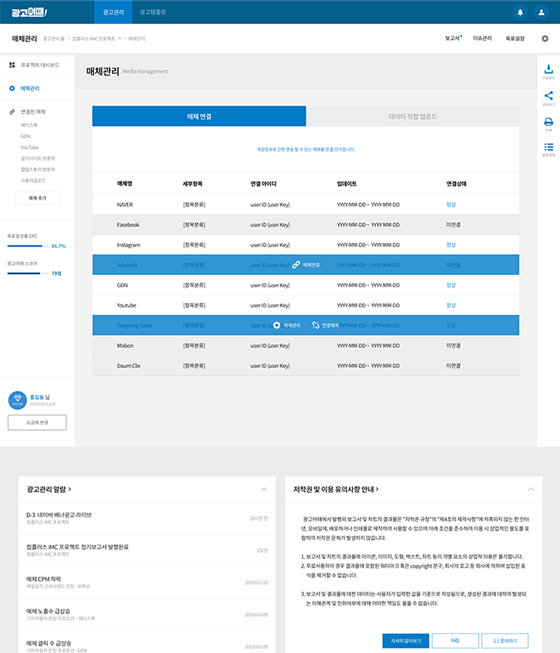Select YouTube under connected media in the sidebar
Image resolution: width=560 pixels, height=653 pixels.
(30, 147)
